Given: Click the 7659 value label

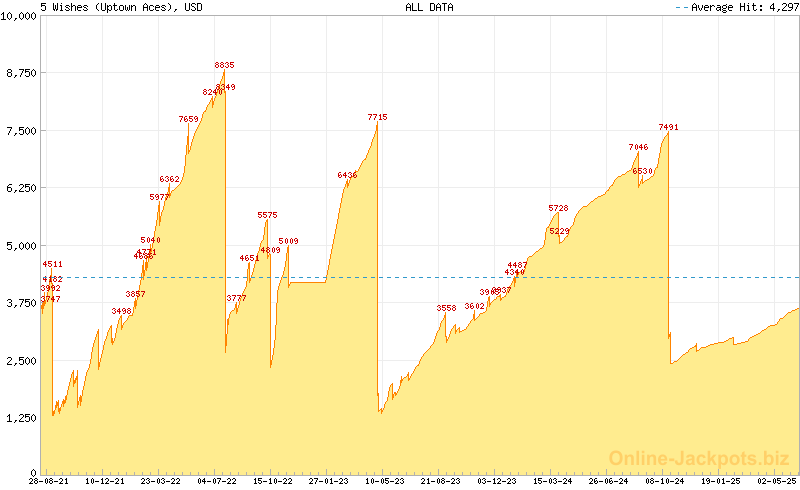Looking at the screenshot, I should tap(188, 119).
